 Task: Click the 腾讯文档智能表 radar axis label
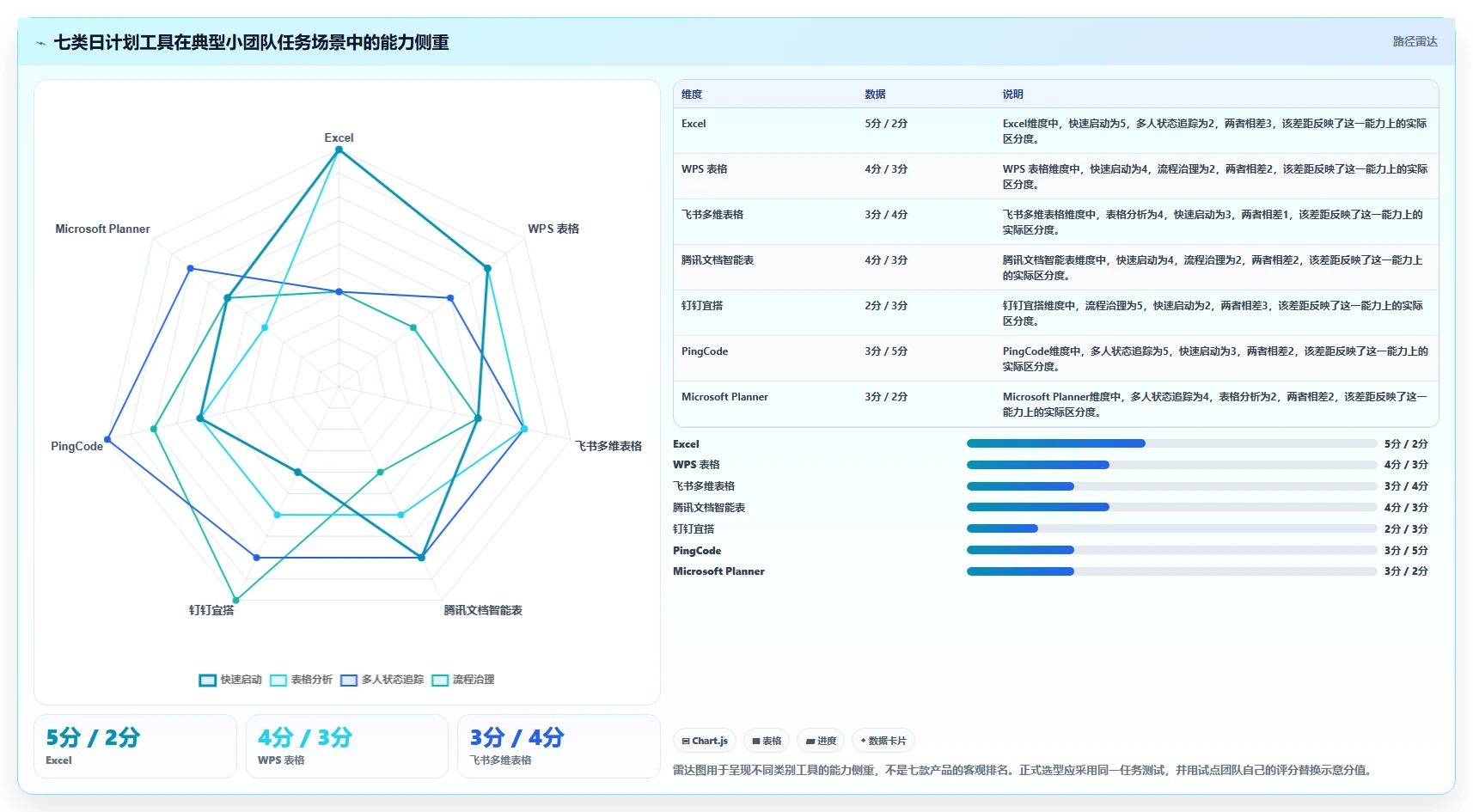tap(483, 610)
